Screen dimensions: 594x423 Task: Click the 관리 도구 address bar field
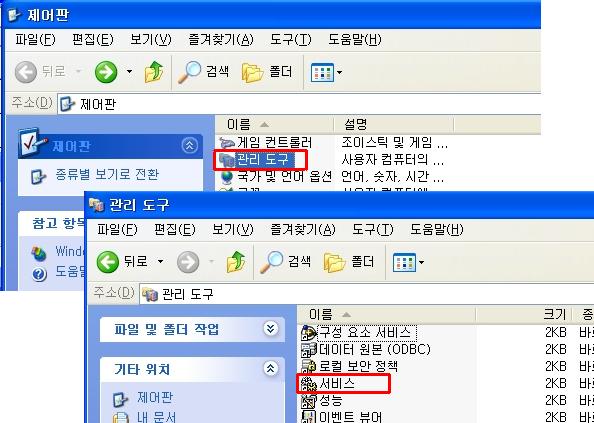tap(367, 294)
